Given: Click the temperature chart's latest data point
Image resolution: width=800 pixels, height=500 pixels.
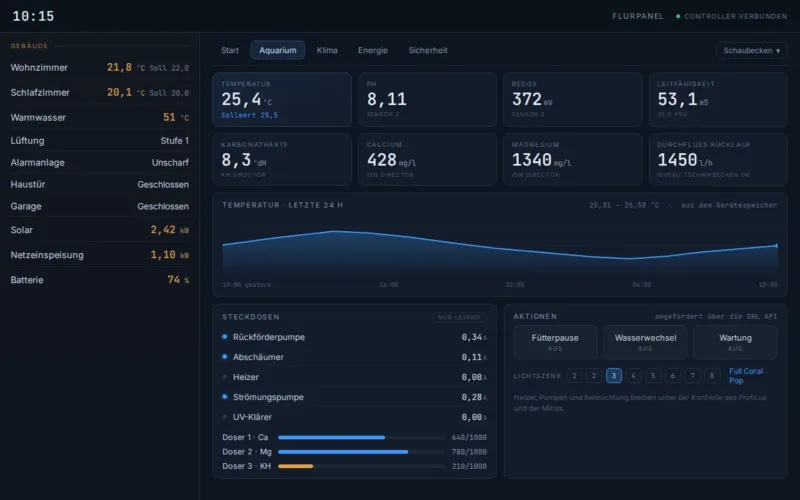Looking at the screenshot, I should click(x=777, y=246).
